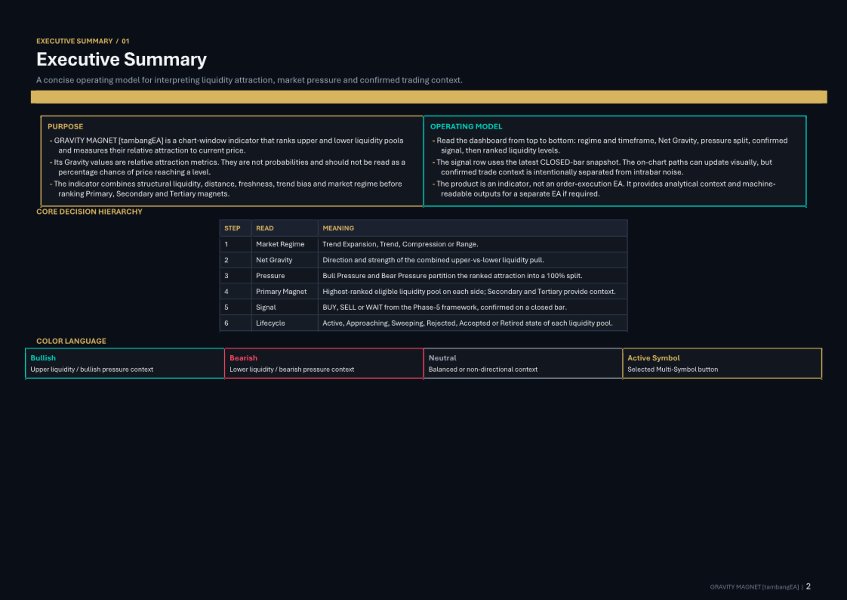Click the red "Bearish" legend title
This screenshot has height=600, width=847.
pos(243,358)
